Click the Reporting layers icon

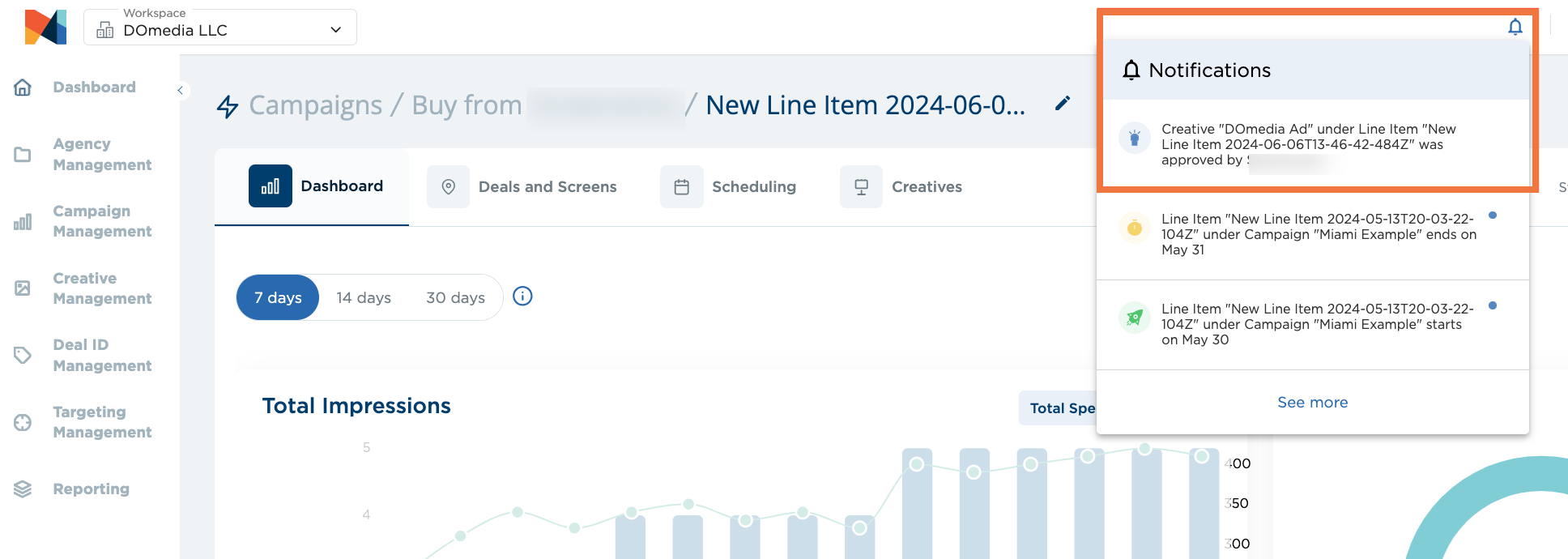tap(23, 489)
